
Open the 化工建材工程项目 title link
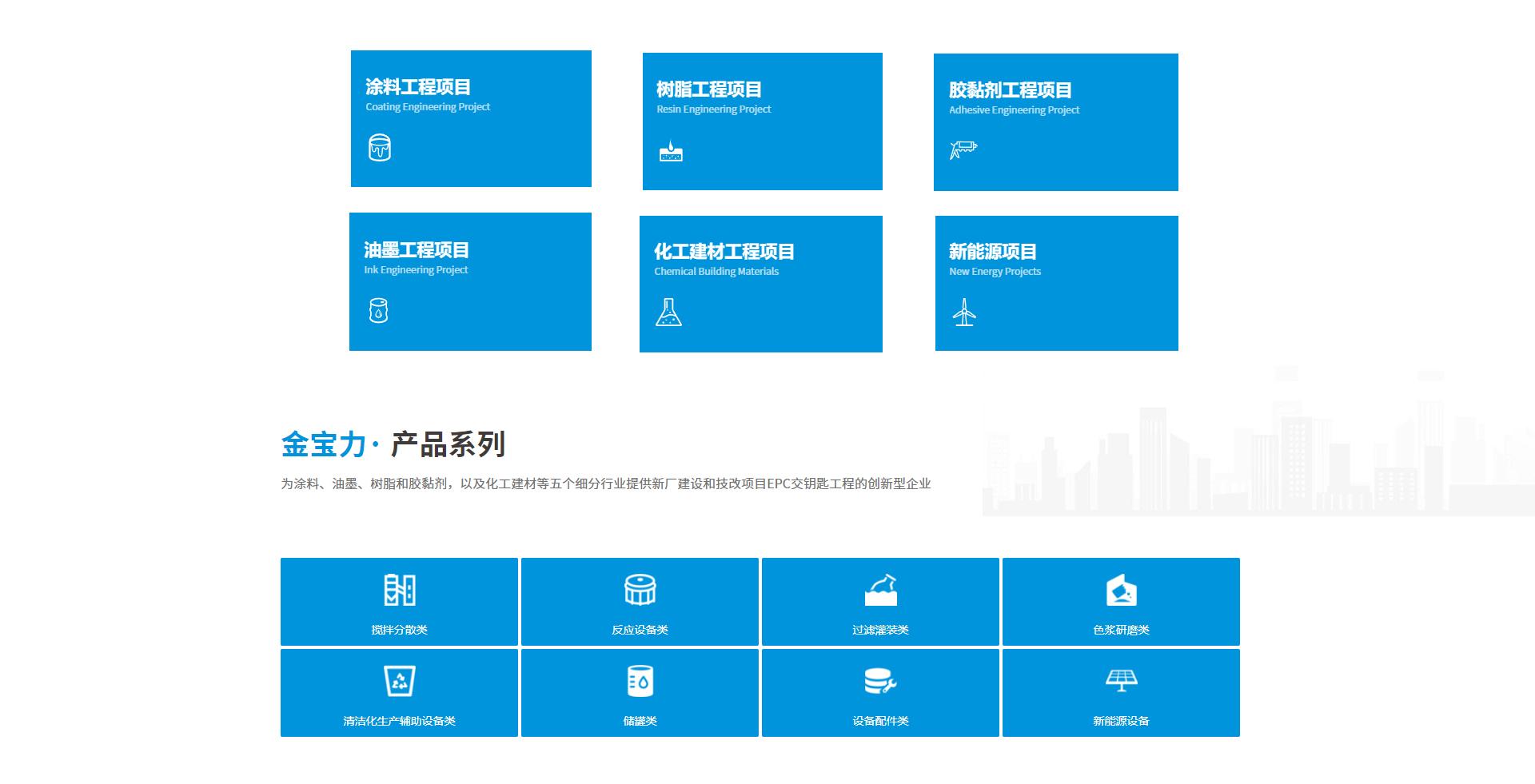tap(724, 251)
